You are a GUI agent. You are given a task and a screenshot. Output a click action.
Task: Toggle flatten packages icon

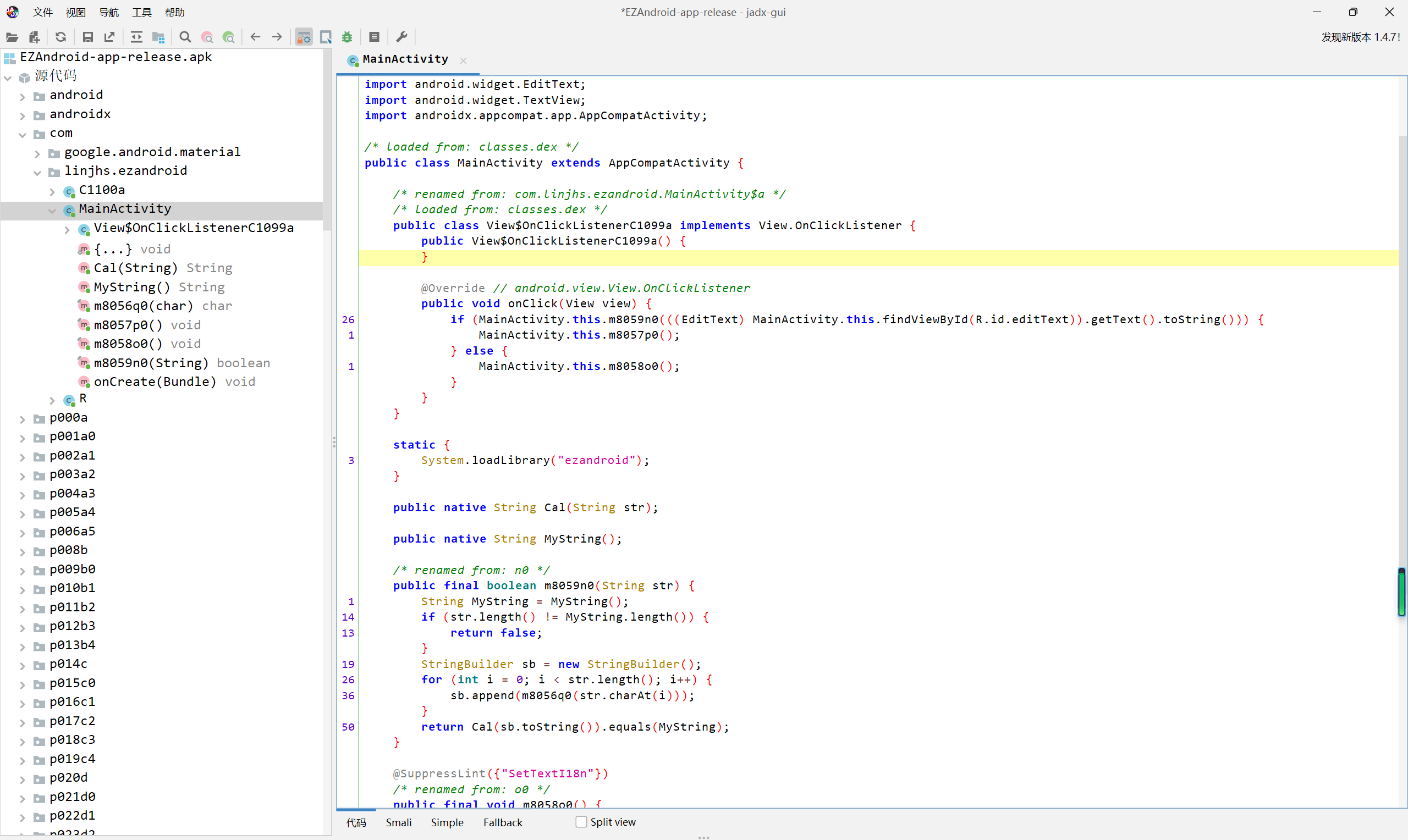(158, 37)
